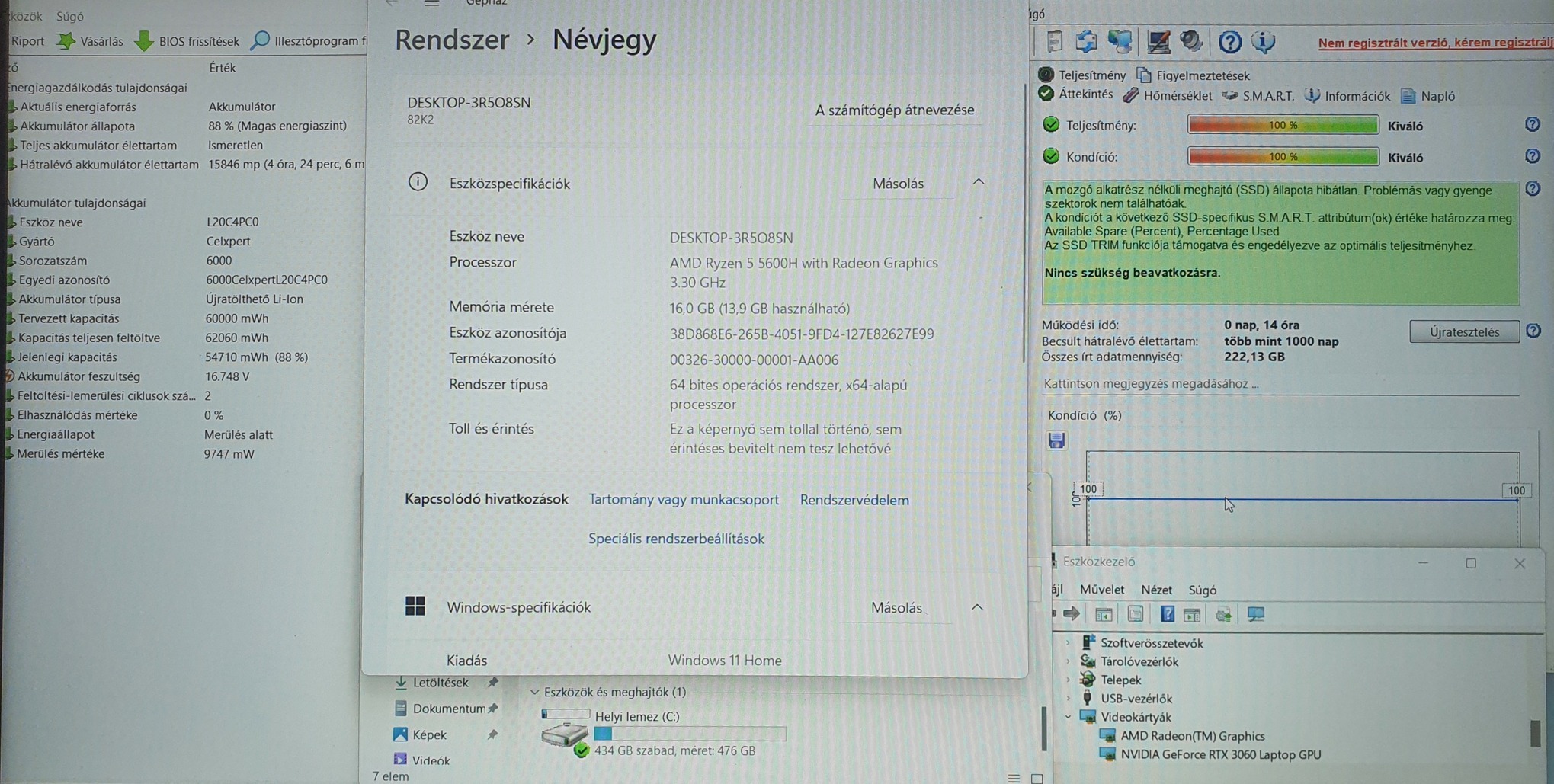The width and height of the screenshot is (1554, 784).
Task: Open the Művelet menu in Device Manager
Action: (1101, 589)
